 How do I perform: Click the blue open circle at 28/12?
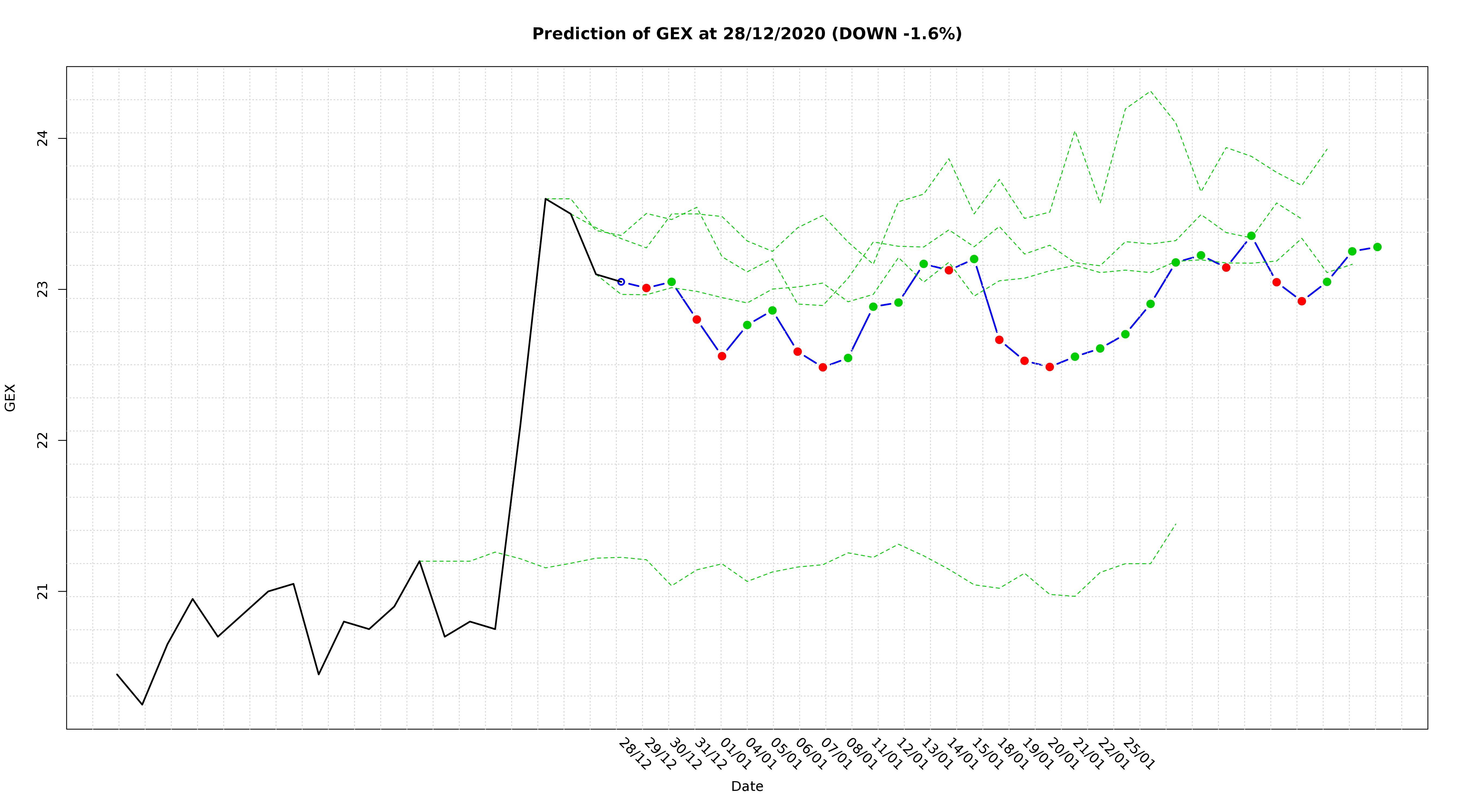tap(621, 281)
